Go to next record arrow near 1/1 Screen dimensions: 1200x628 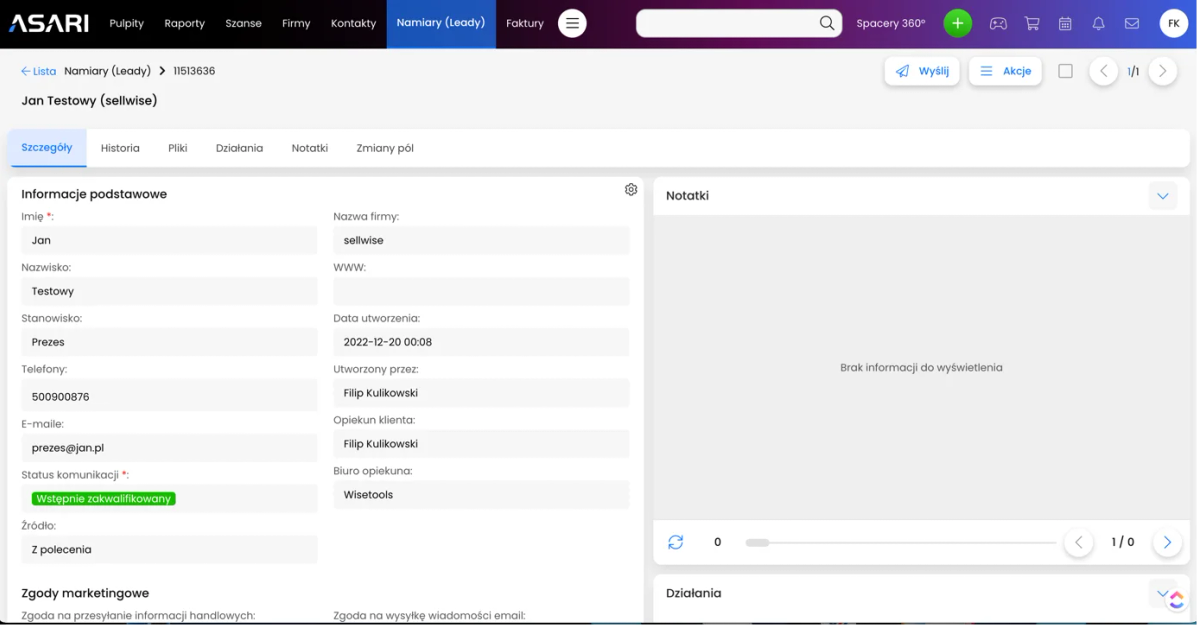tap(1162, 71)
